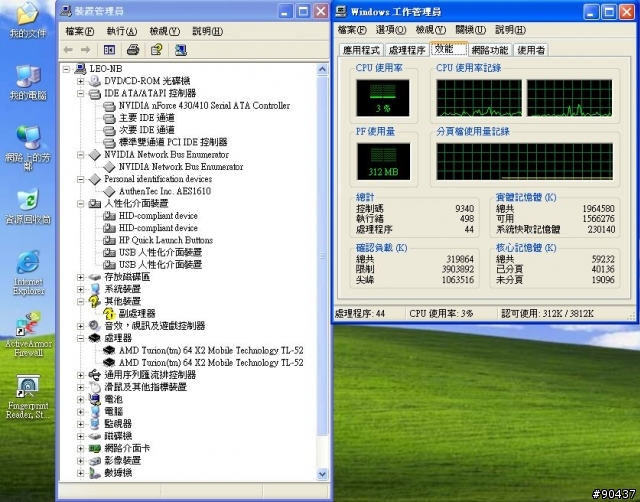Click the CPU 使用率 3% gauge
This screenshot has height=502, width=640.
point(383,98)
